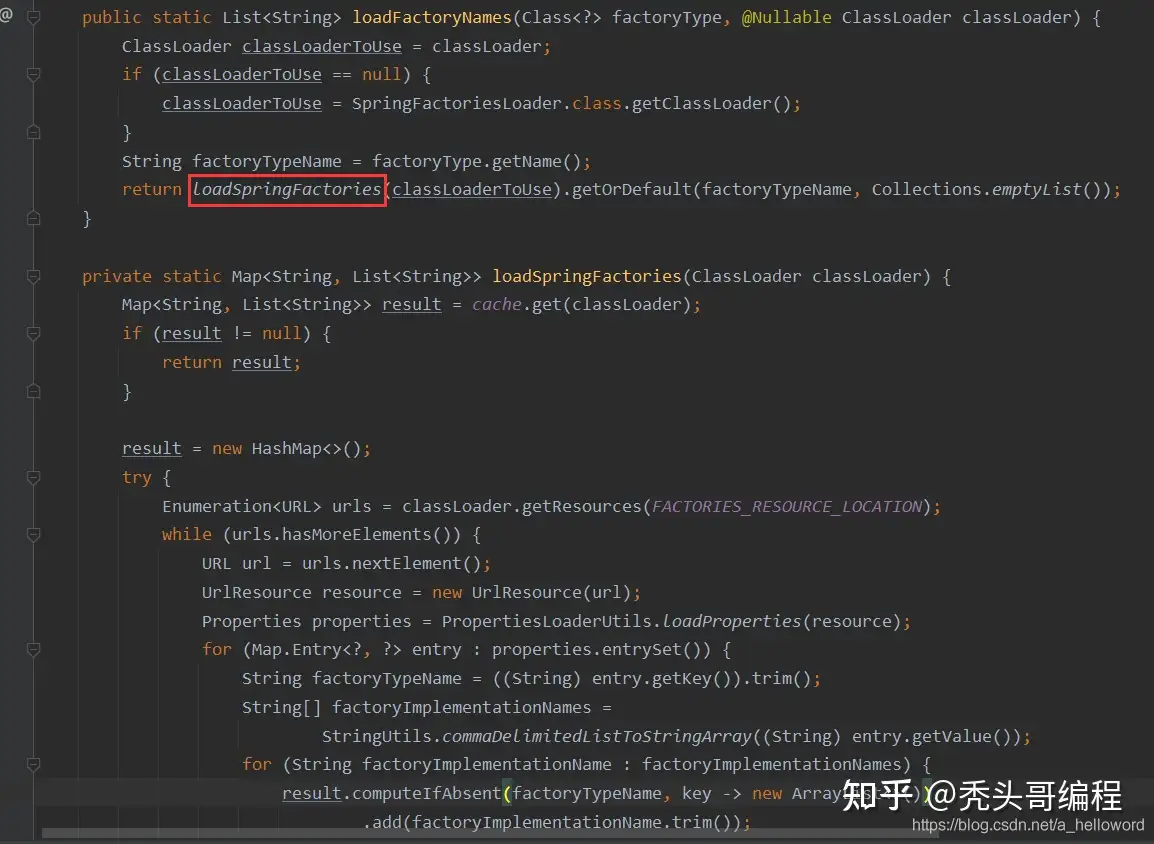Click loadSpringFactories in the private method declaration
The image size is (1154, 844).
coord(587,277)
